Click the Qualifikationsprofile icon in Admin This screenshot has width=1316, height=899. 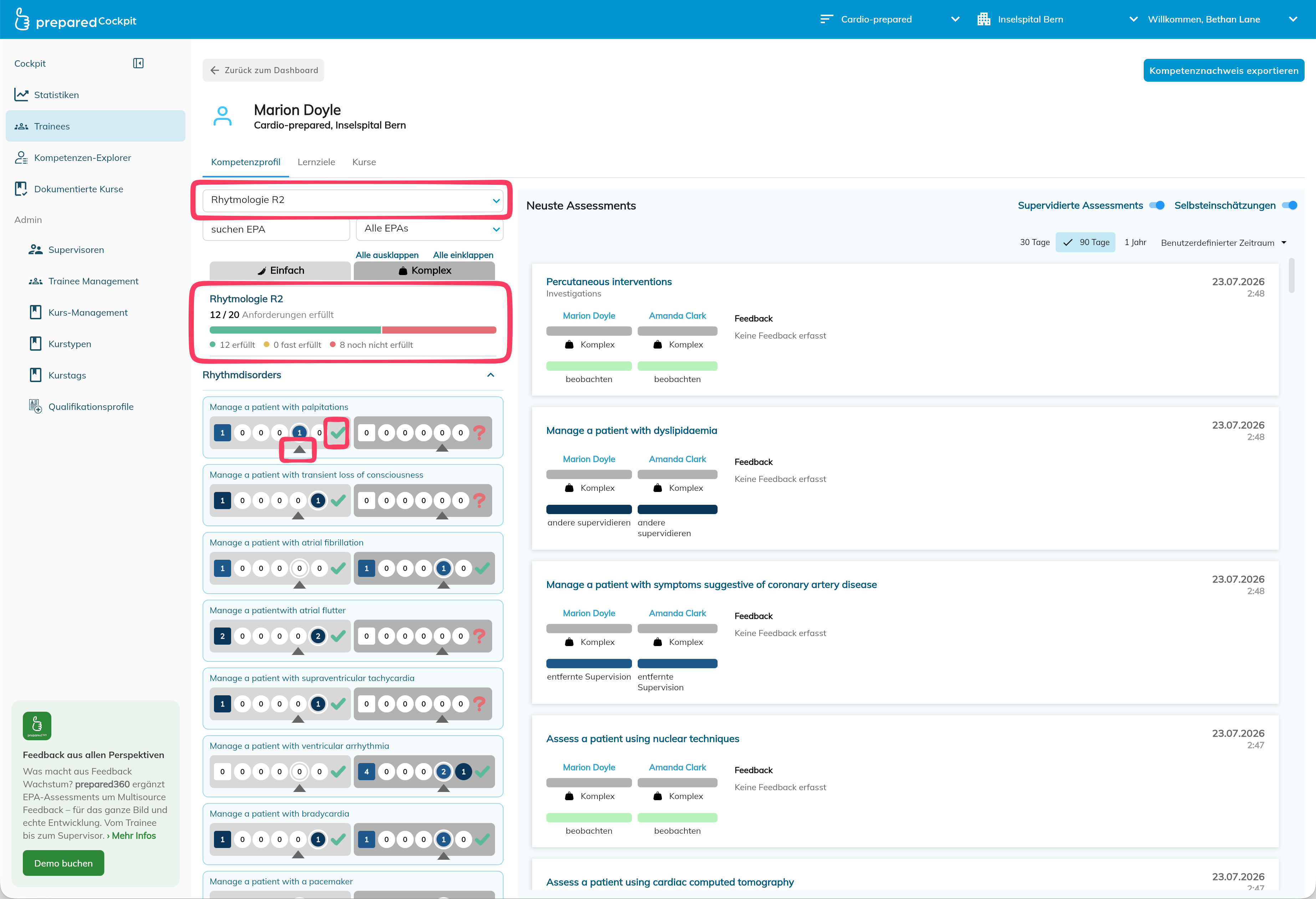coord(35,407)
